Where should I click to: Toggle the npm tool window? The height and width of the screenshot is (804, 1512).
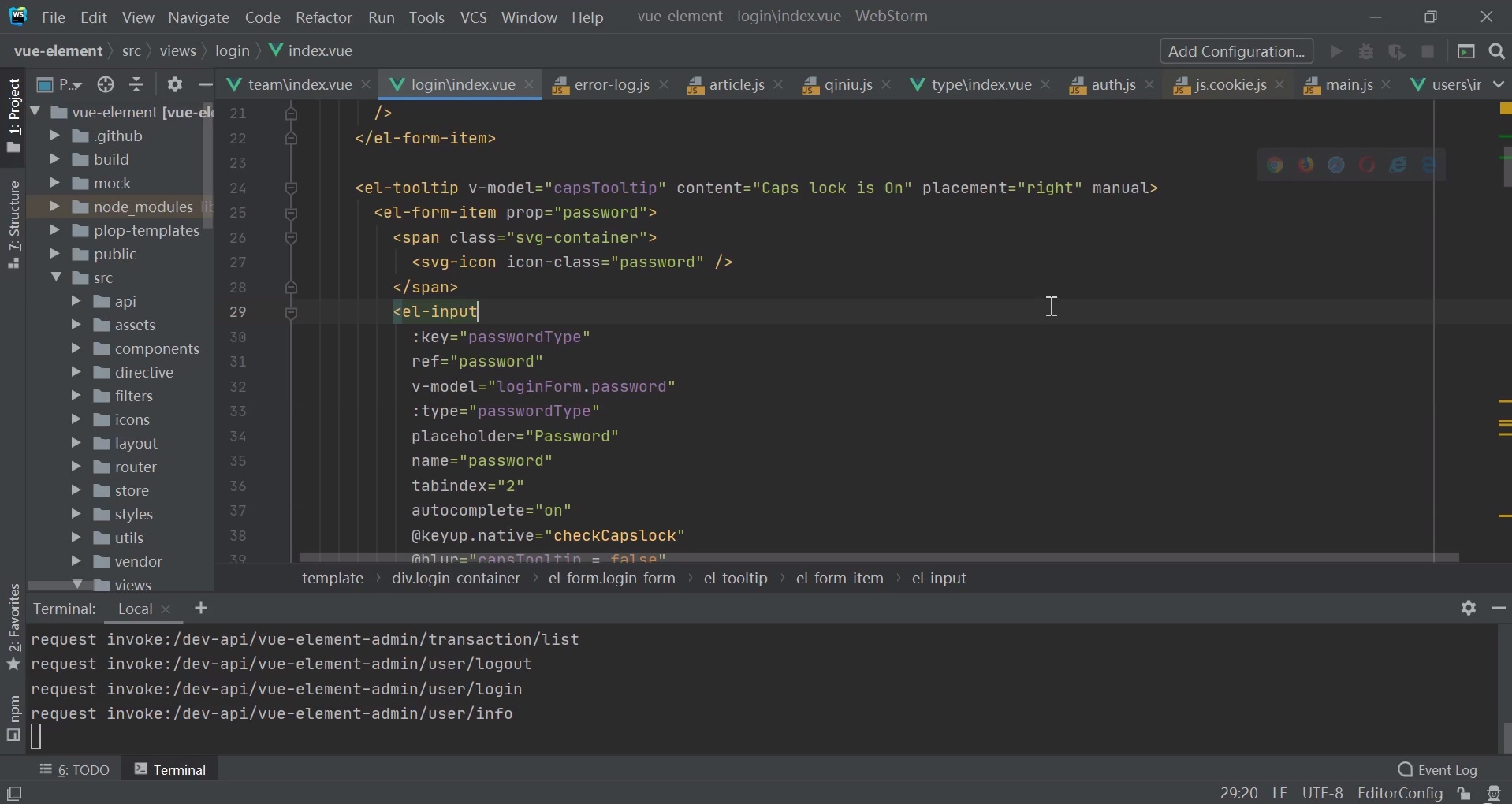(x=13, y=713)
